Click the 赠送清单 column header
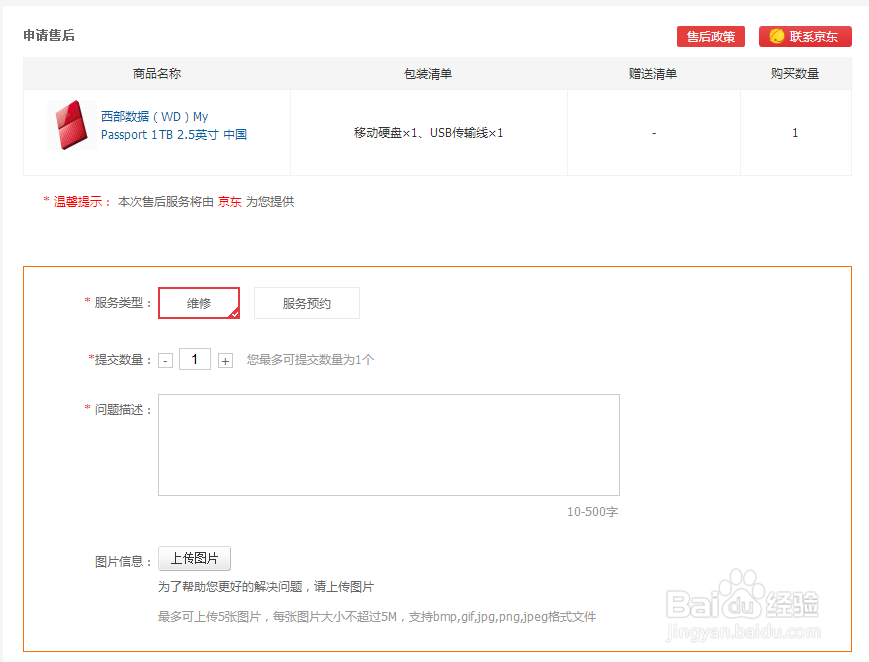Screen dimensions: 869x662 [x=653, y=74]
